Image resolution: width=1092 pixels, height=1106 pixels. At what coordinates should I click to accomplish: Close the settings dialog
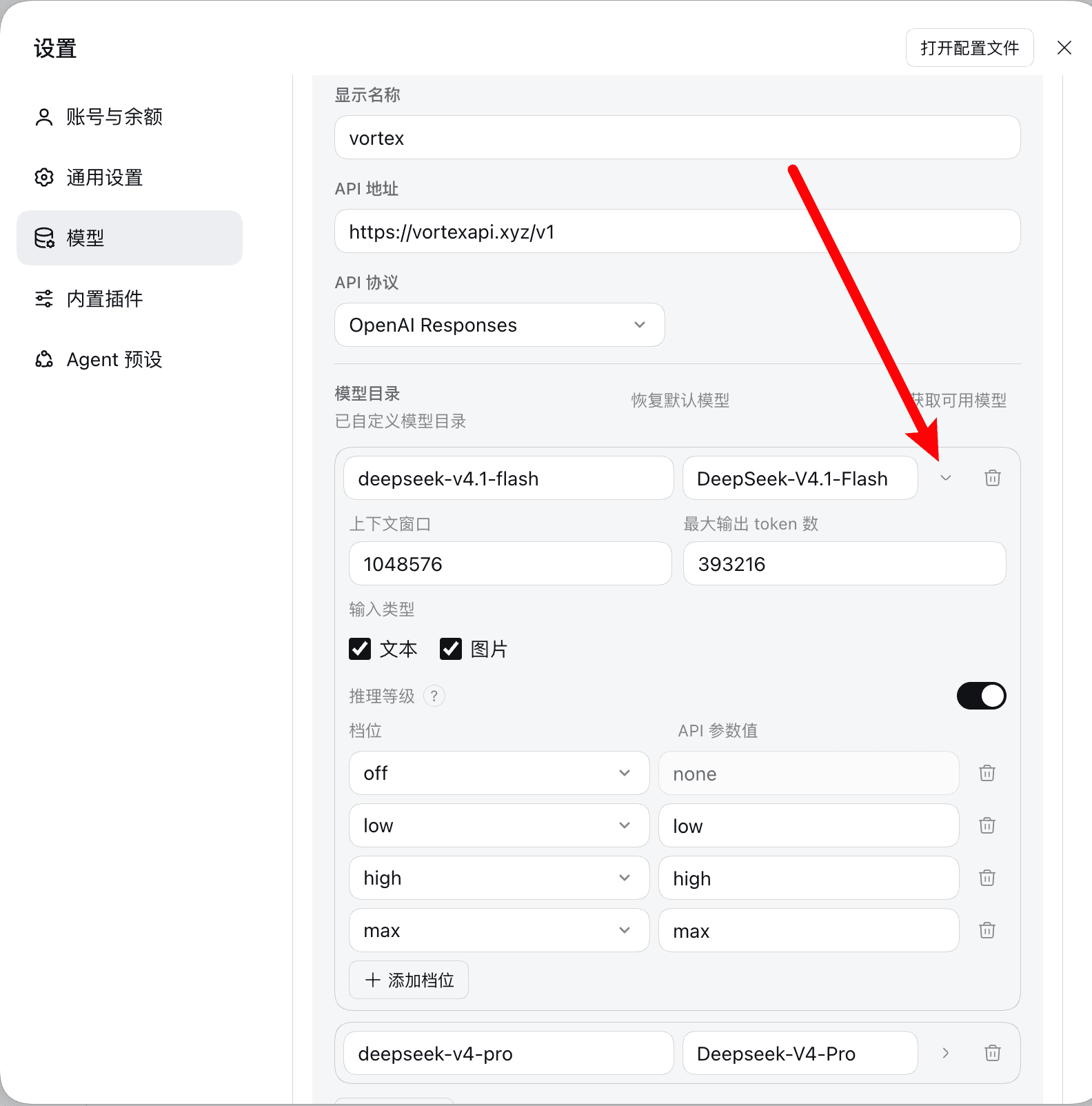coord(1064,48)
